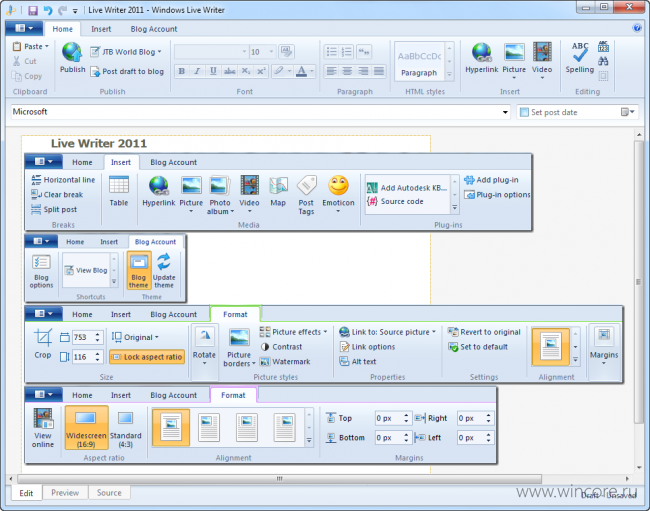Click Lock aspect ratio button
Image resolution: width=650 pixels, height=511 pixels.
(147, 357)
